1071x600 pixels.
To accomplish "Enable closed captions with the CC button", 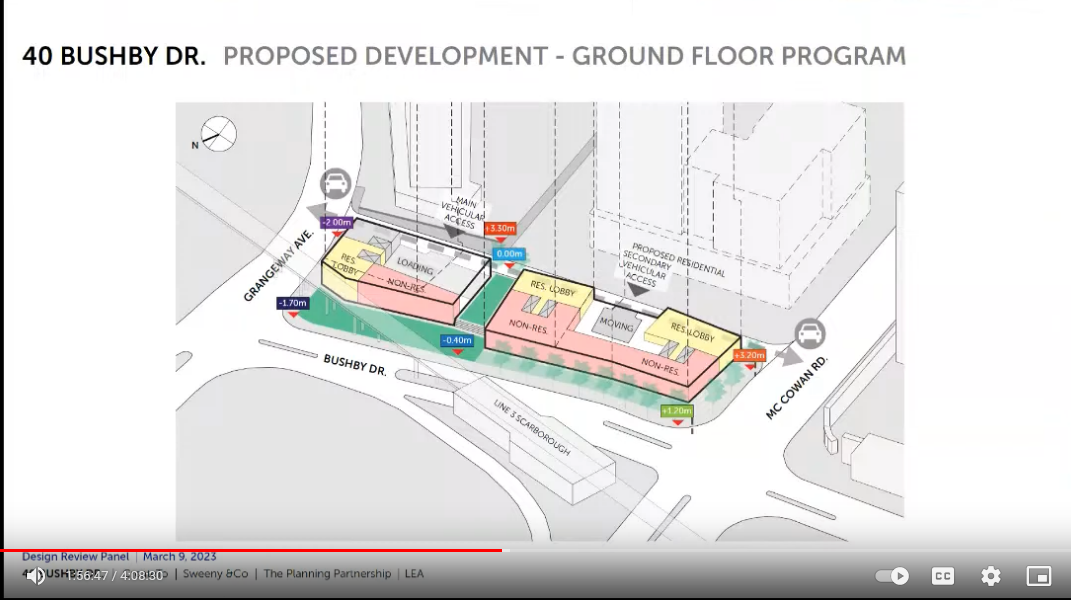I will [x=942, y=576].
